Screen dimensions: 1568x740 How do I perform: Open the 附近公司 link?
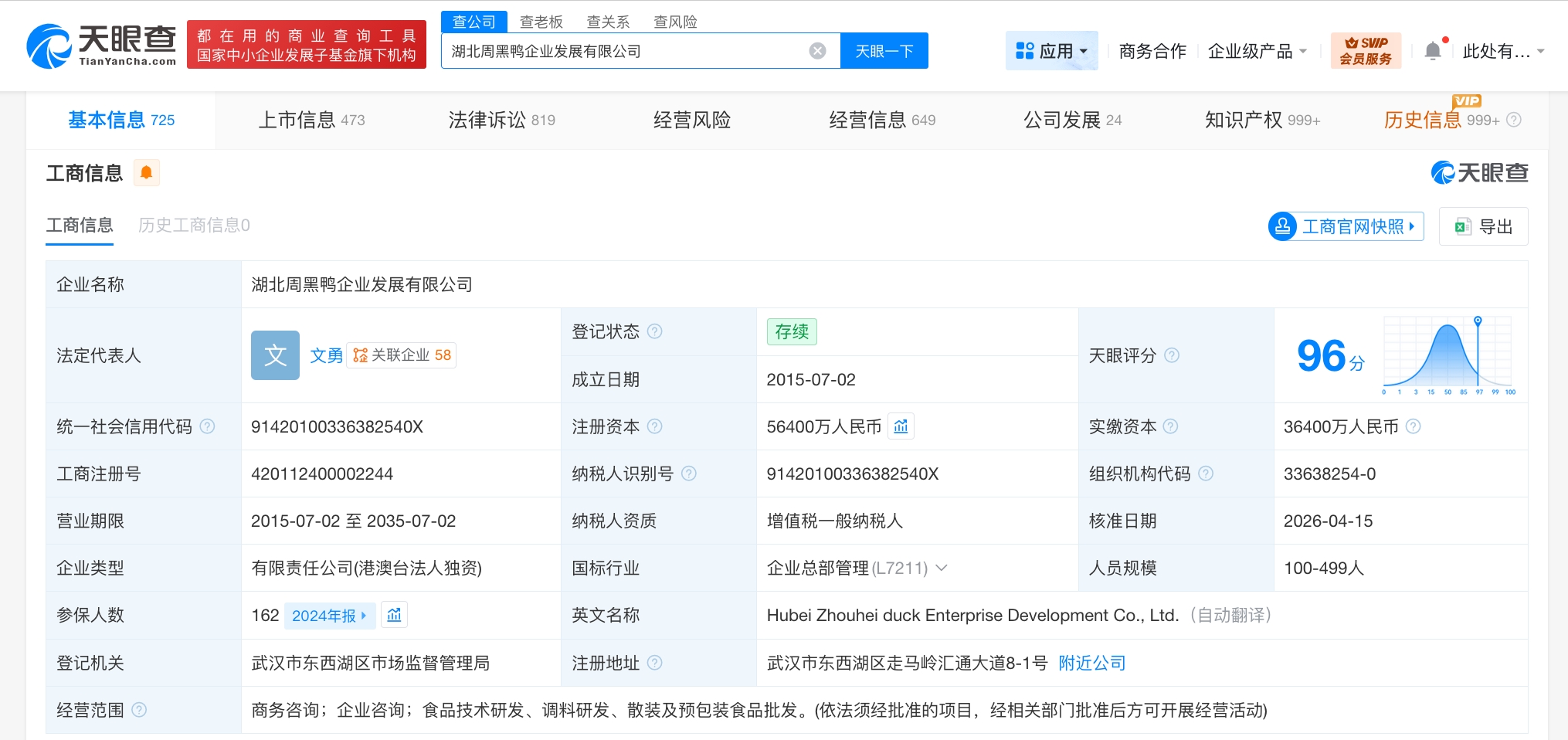(x=1091, y=663)
